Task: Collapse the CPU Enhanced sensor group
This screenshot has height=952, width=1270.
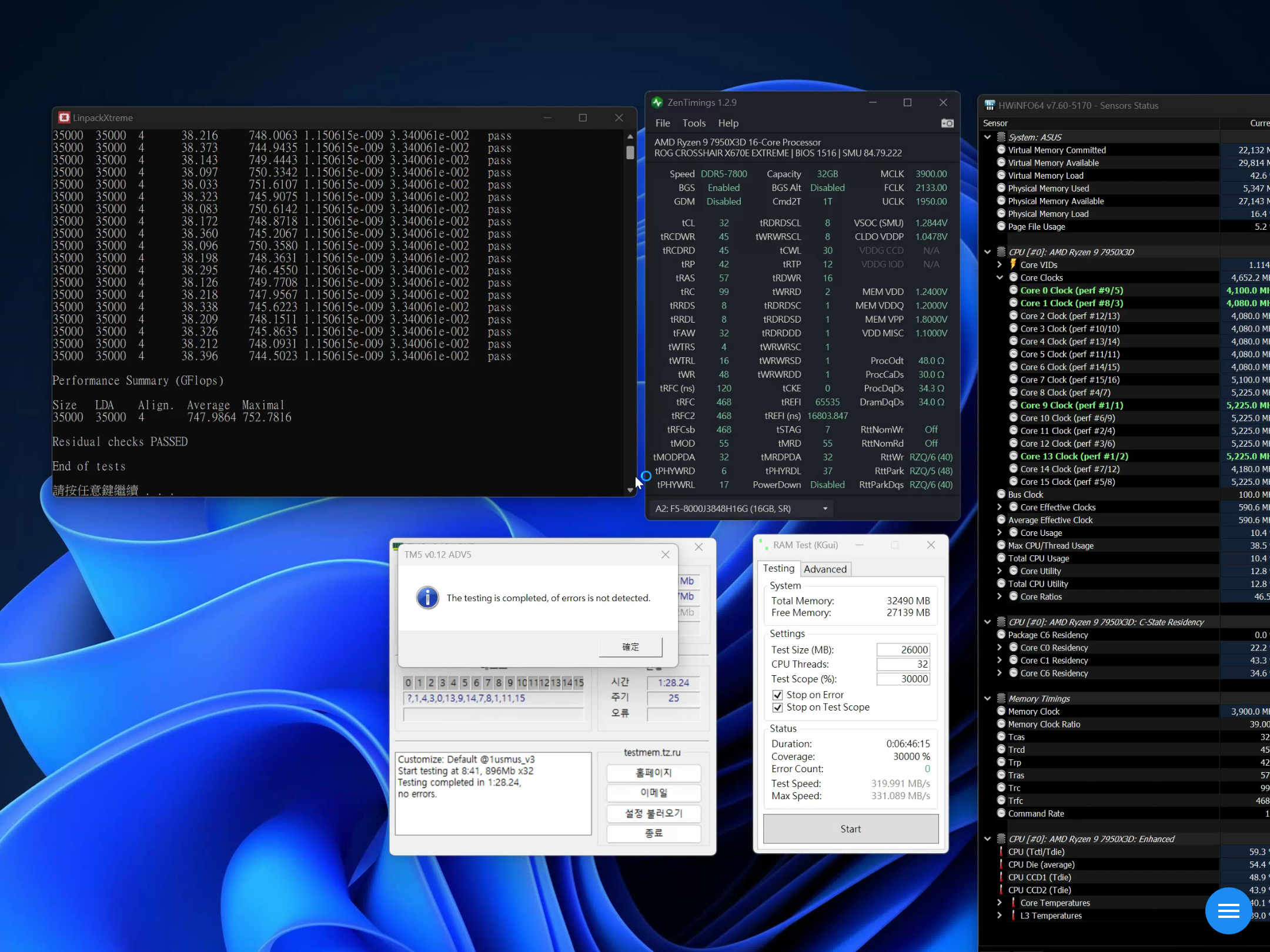Action: (x=988, y=839)
